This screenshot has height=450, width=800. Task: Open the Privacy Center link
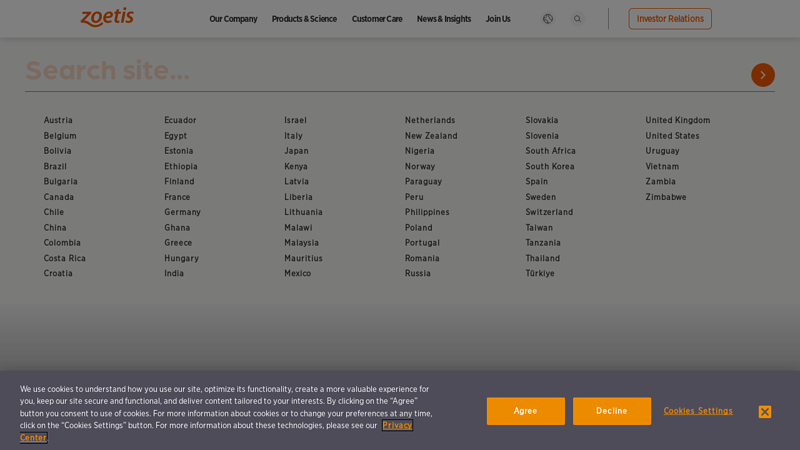pos(397,425)
